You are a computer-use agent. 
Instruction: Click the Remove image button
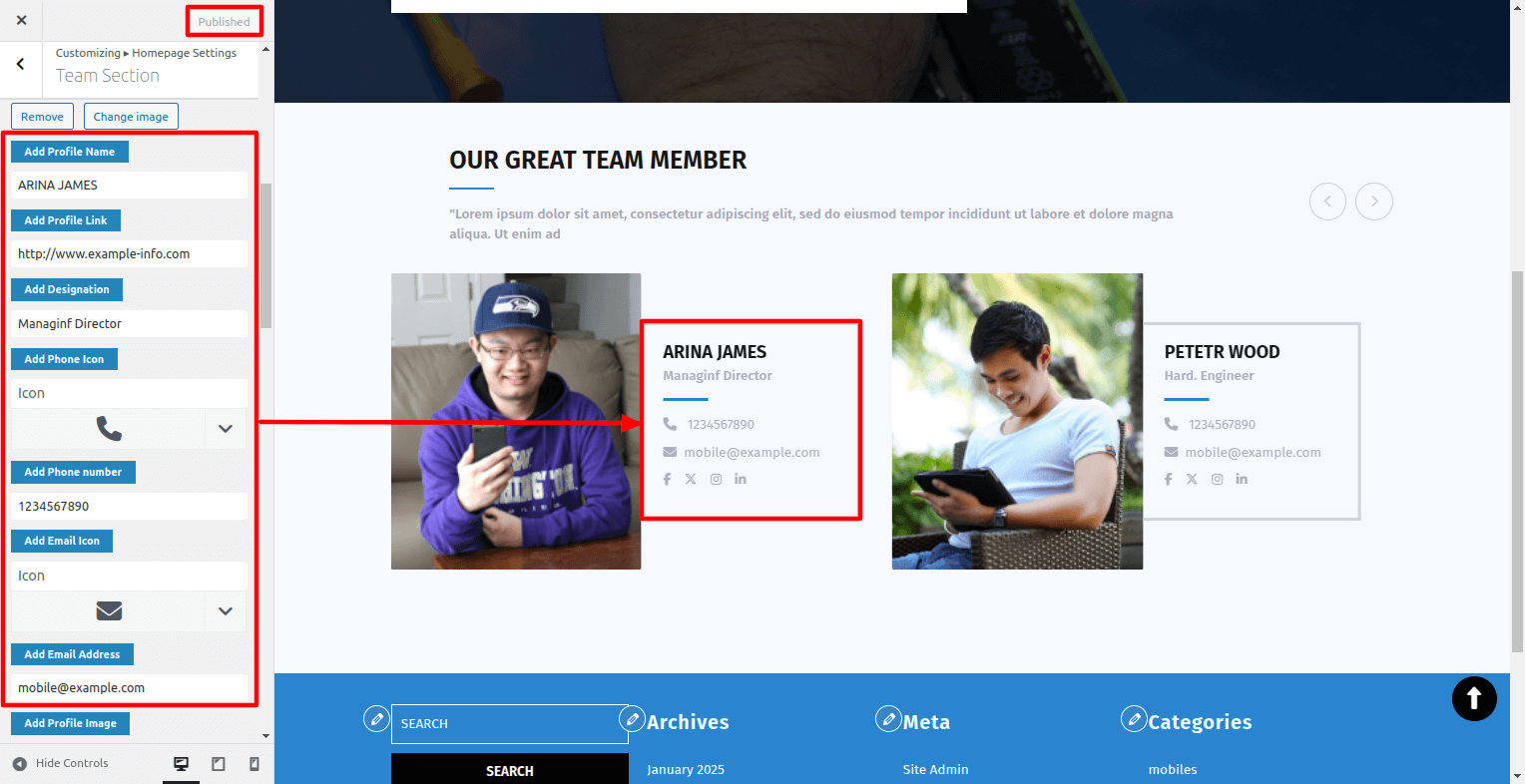coord(42,117)
